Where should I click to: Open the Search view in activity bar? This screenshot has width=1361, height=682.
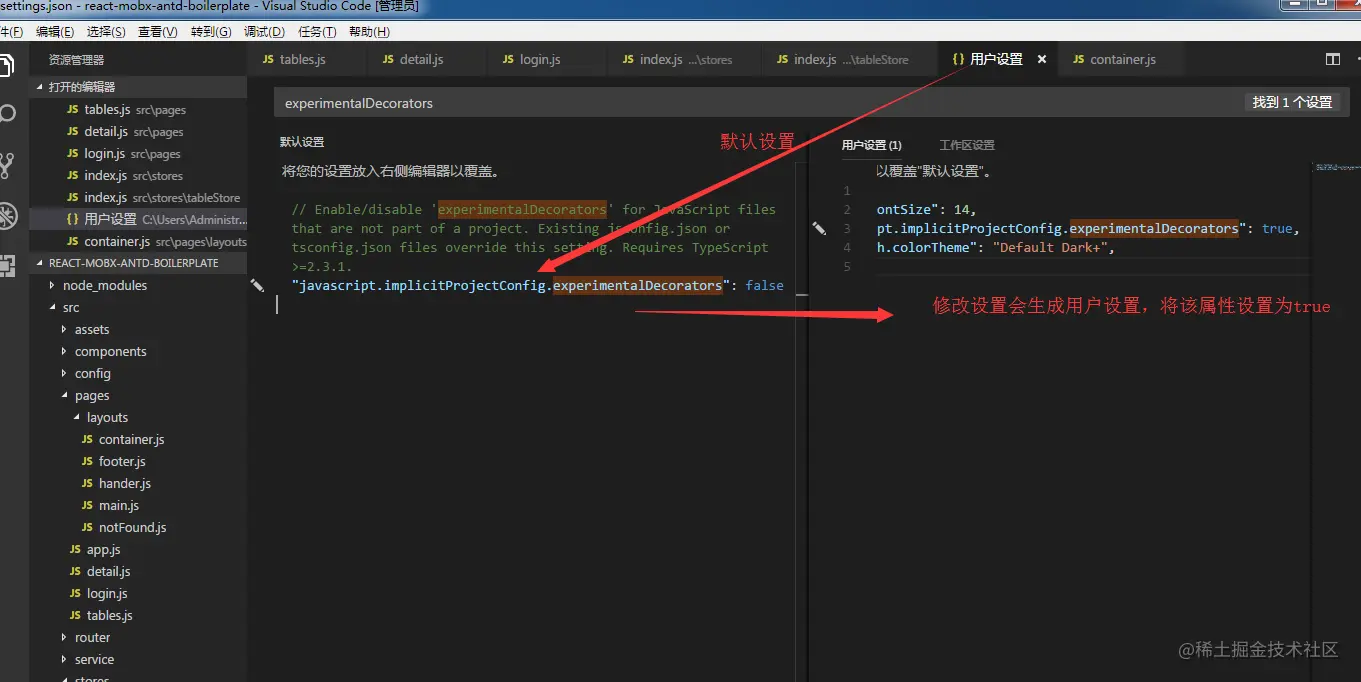[x=6, y=114]
